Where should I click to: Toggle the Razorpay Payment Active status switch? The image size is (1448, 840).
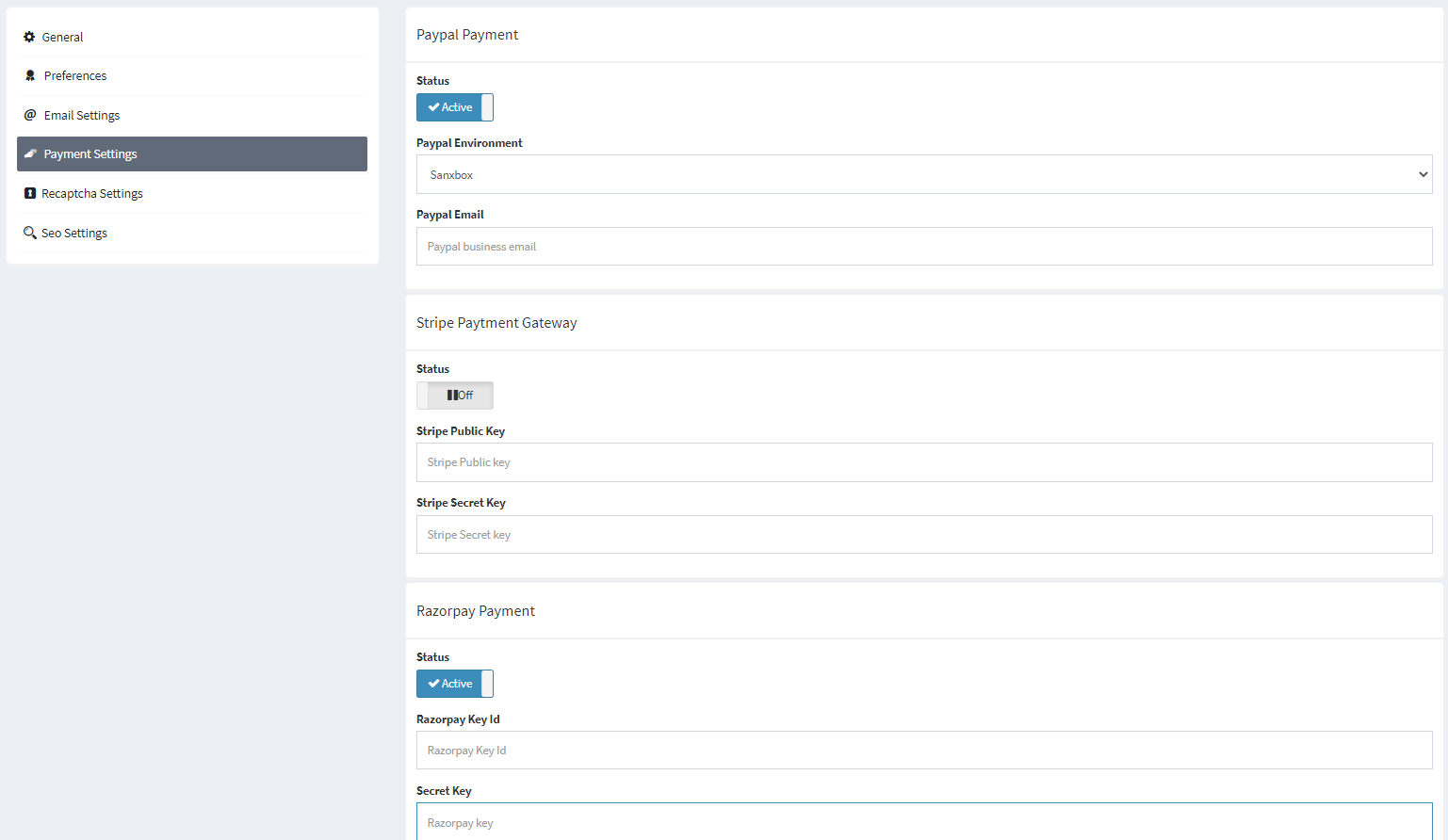coord(455,684)
